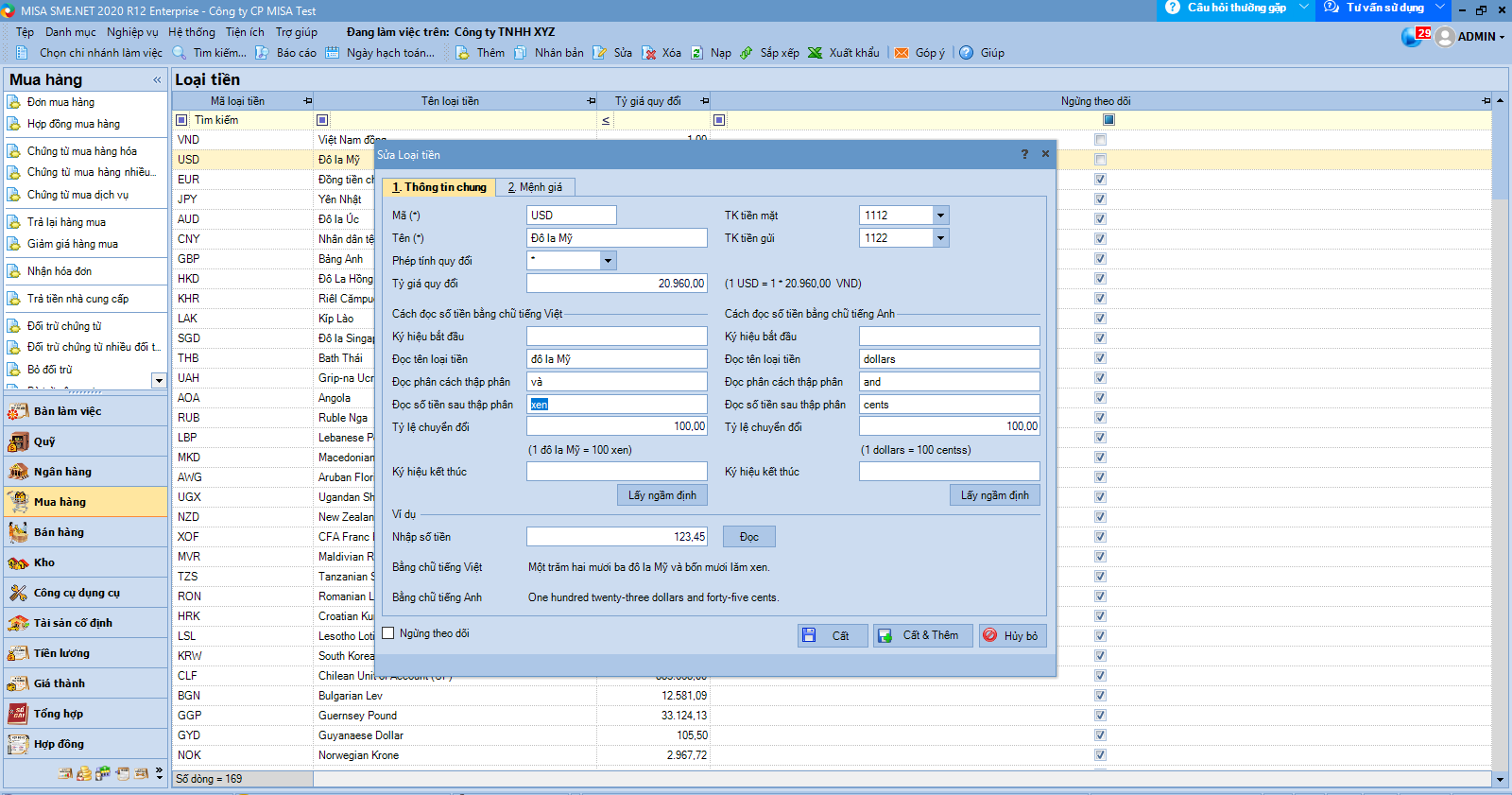
Task: Open the Giá thành module
Action: click(x=86, y=683)
